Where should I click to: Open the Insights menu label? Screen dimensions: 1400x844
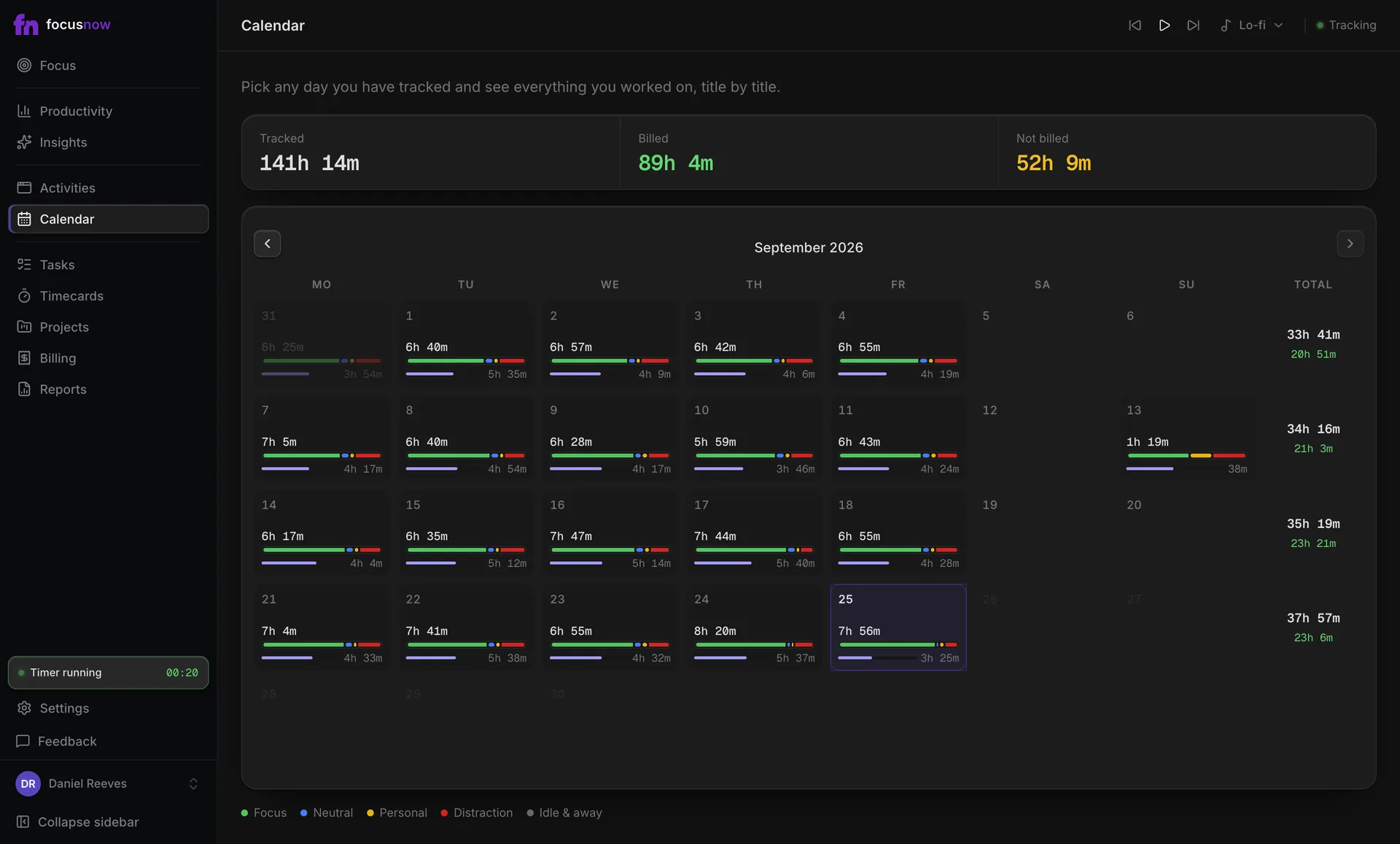[x=63, y=142]
